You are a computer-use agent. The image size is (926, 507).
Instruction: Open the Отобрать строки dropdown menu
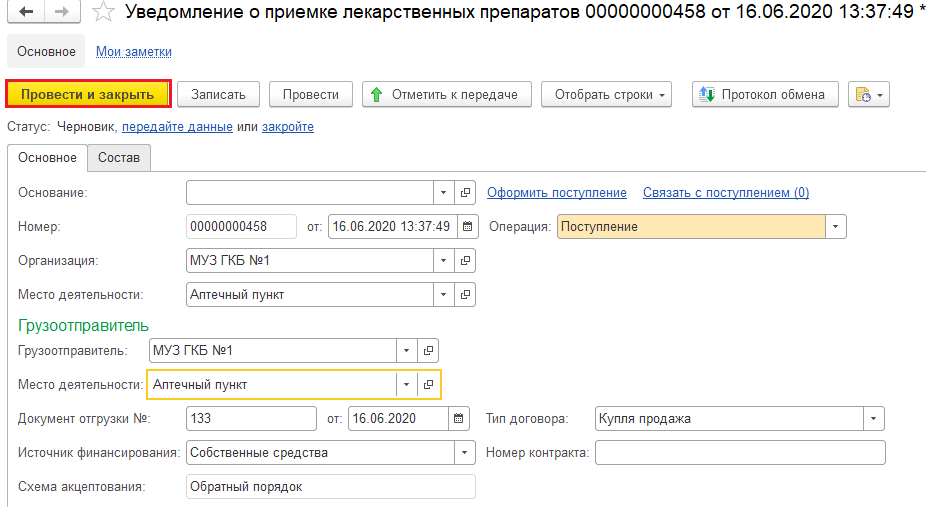pos(607,94)
